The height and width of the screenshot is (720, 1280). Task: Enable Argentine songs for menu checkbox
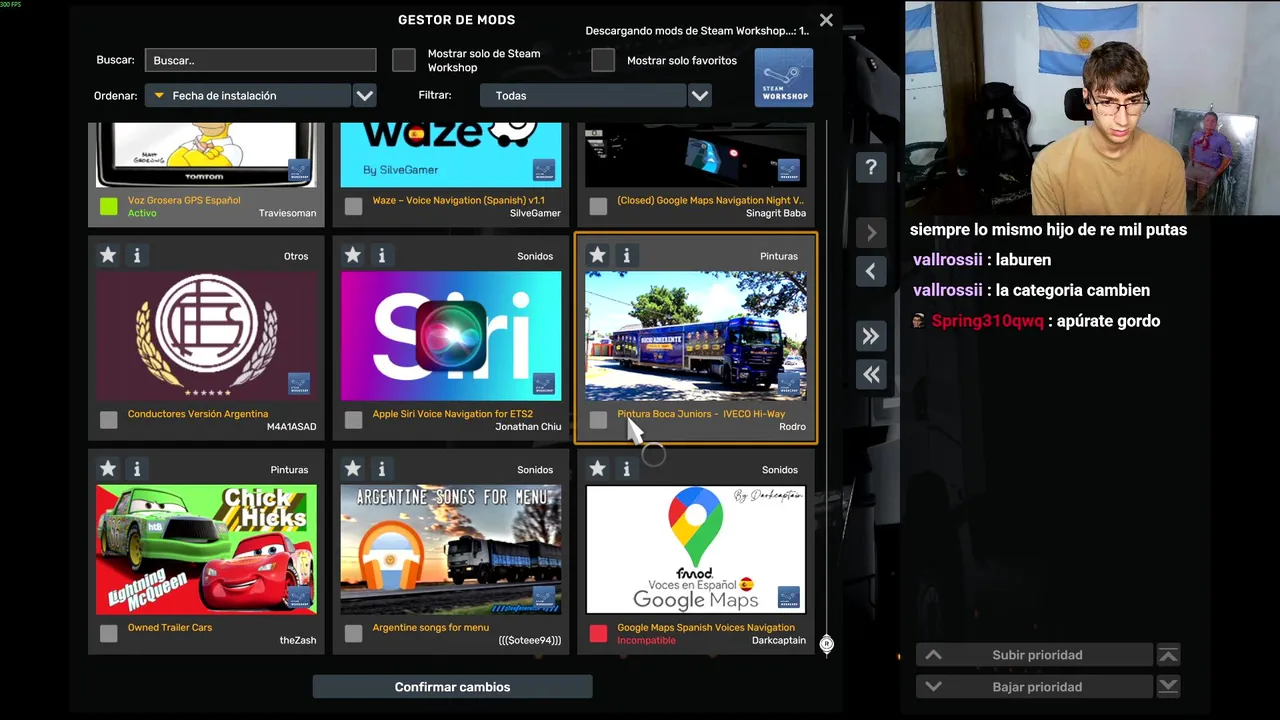[x=354, y=634]
